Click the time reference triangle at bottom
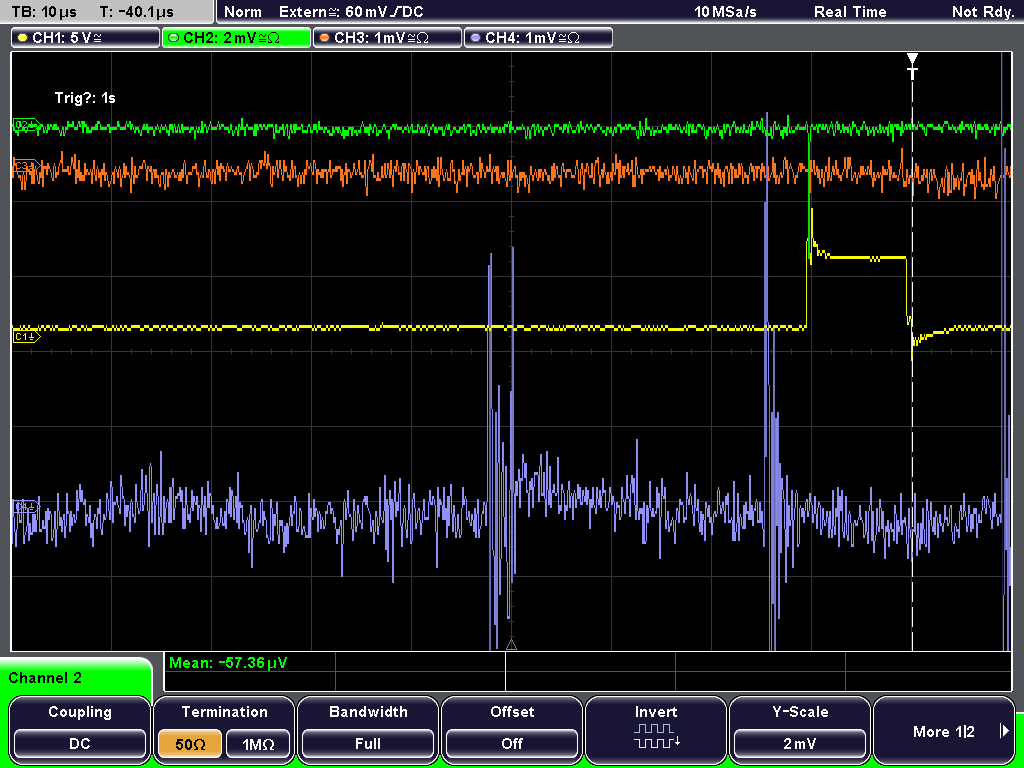Viewport: 1024px width, 768px height. (511, 644)
